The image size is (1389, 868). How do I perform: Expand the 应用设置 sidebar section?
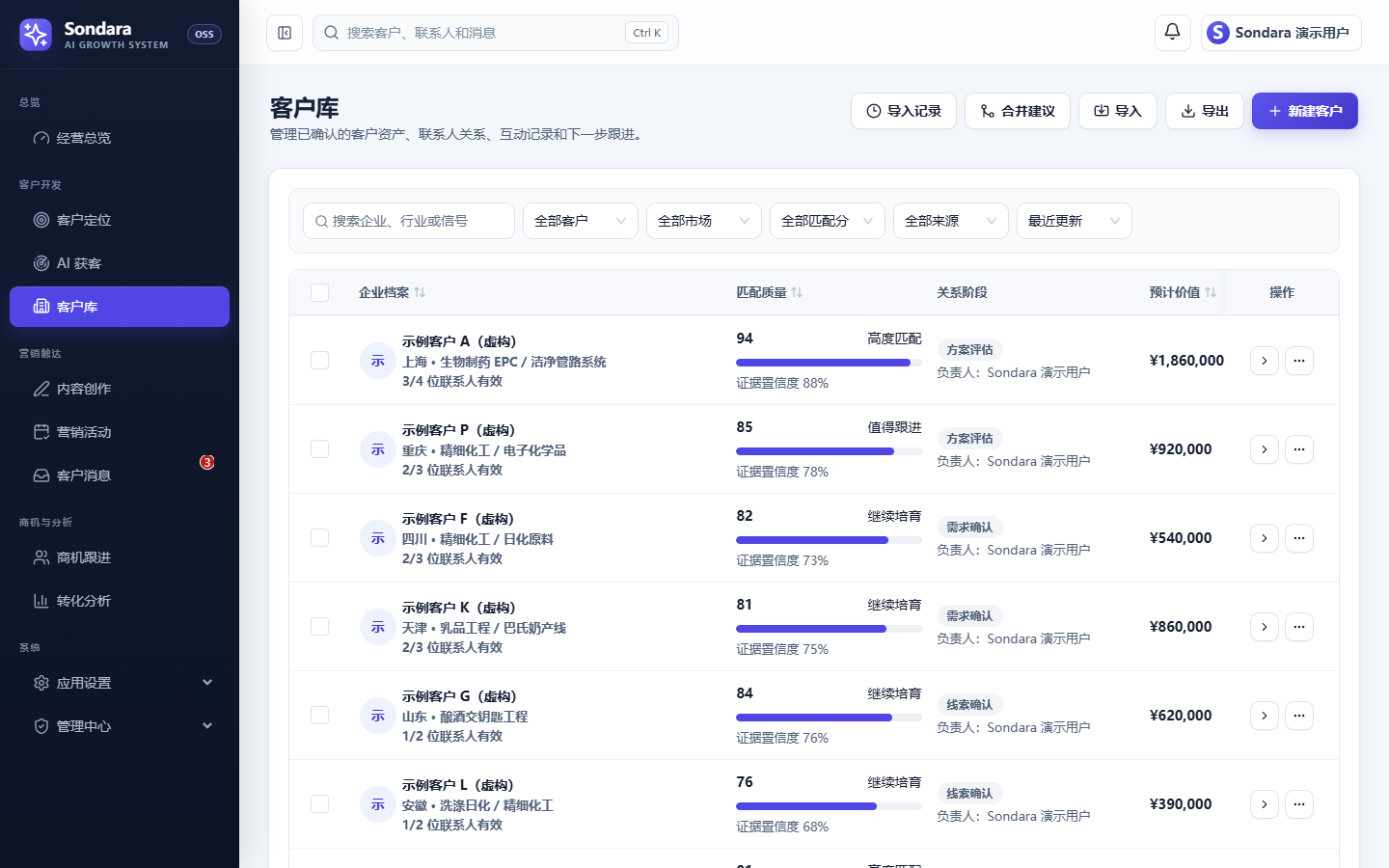tap(120, 683)
